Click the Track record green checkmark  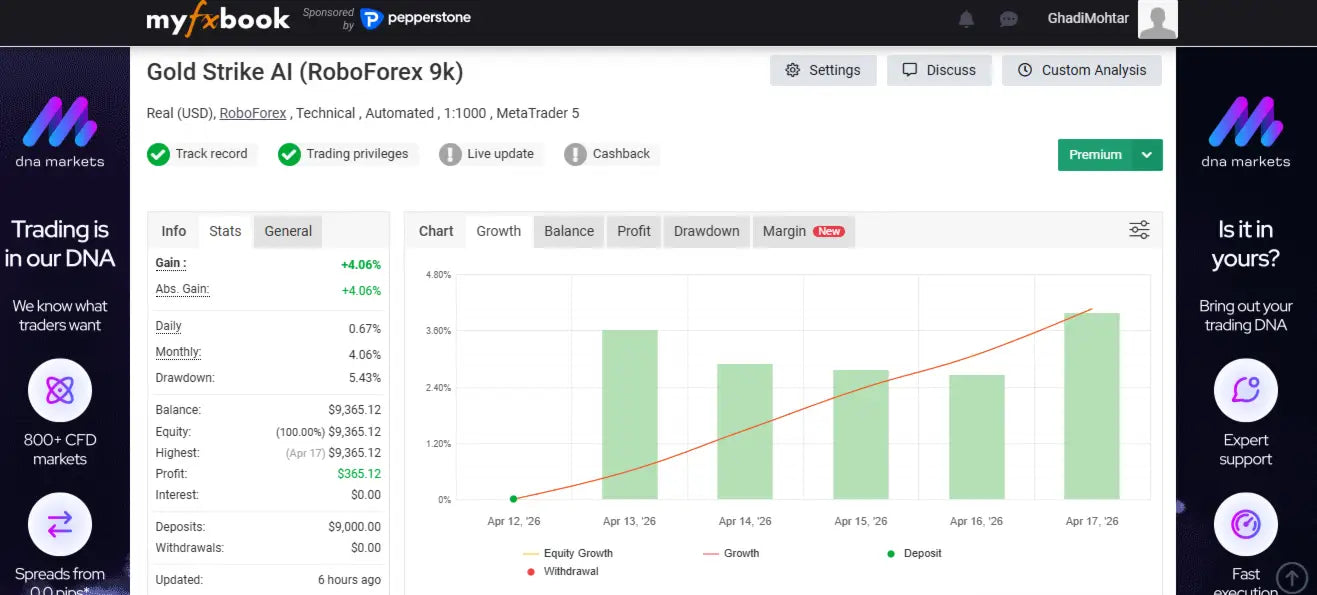[x=158, y=154]
